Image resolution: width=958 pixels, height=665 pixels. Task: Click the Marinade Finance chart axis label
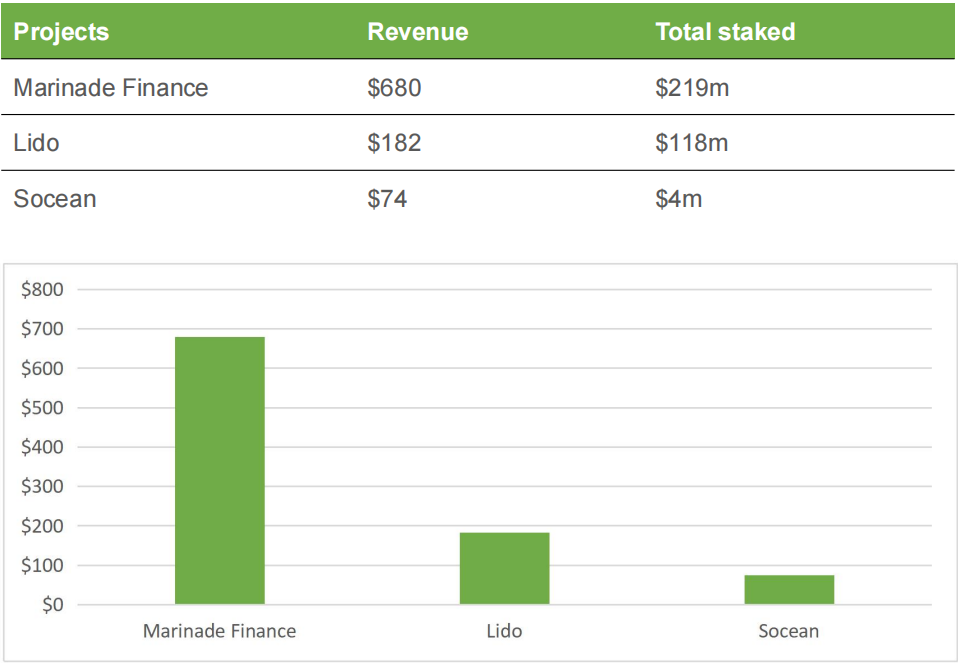pos(220,631)
